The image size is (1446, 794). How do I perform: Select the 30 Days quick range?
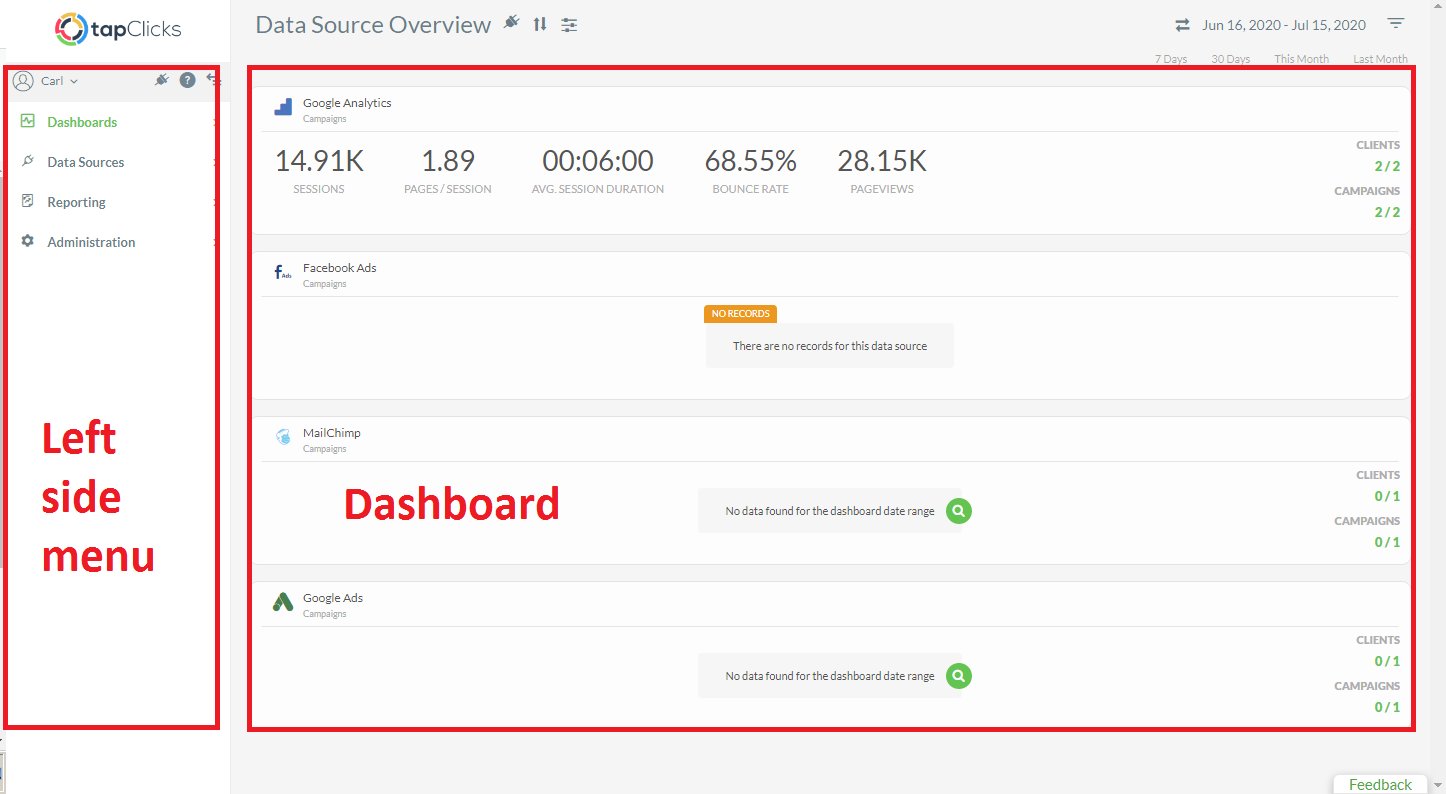pos(1231,59)
